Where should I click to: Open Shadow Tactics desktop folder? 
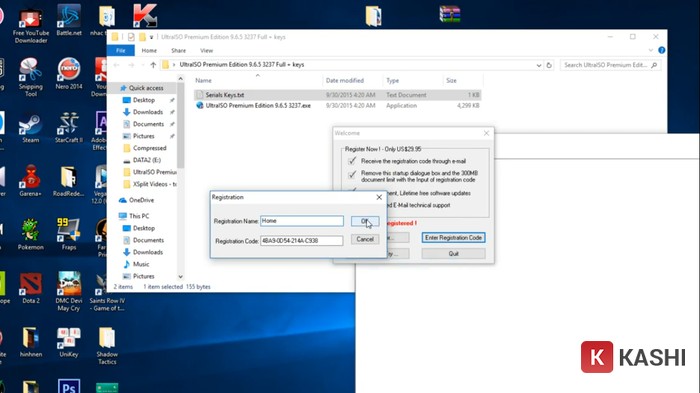[x=107, y=346]
